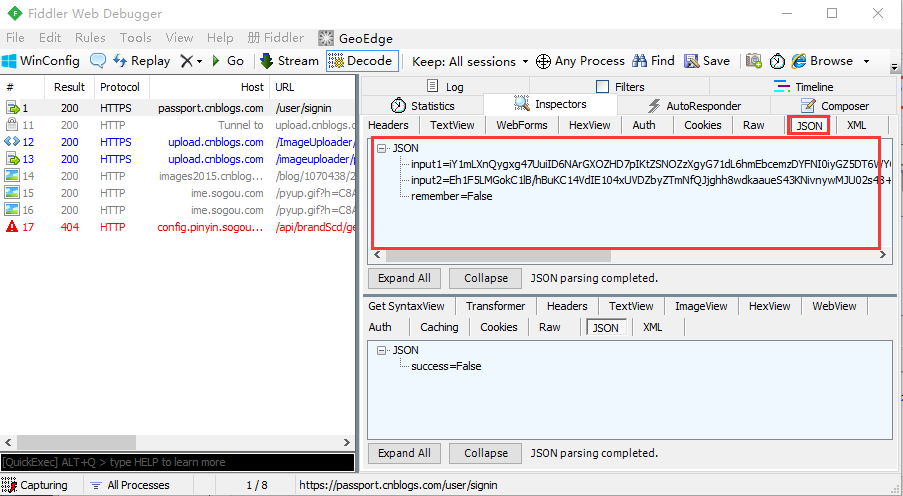Select the request JSON tab

pos(809,126)
